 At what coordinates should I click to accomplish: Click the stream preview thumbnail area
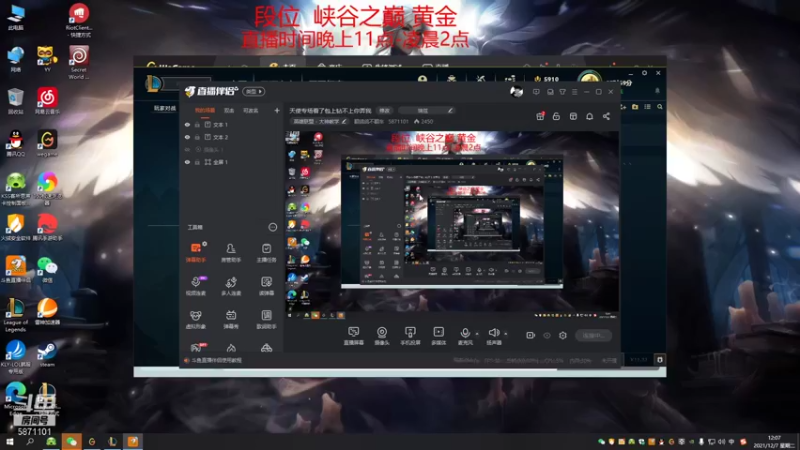point(452,224)
